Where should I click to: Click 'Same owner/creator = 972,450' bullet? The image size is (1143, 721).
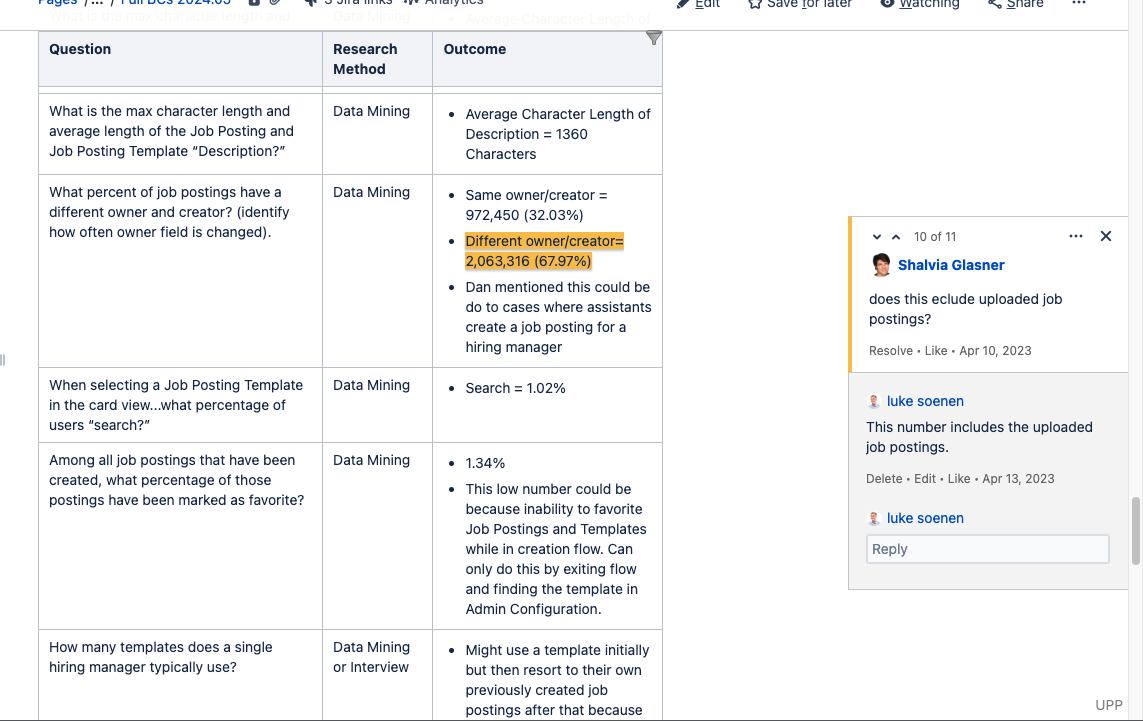[537, 205]
